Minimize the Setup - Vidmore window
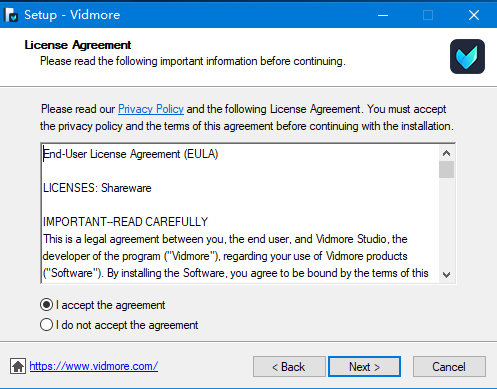Screen dimensions: 497x389 pos(383,15)
